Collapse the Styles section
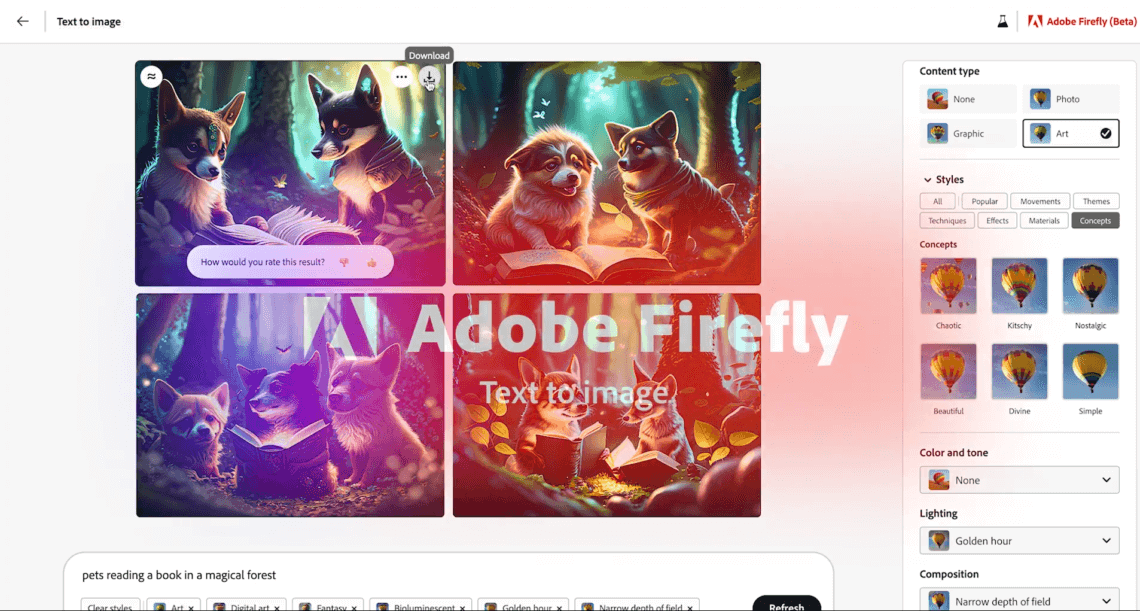 pyautogui.click(x=928, y=180)
